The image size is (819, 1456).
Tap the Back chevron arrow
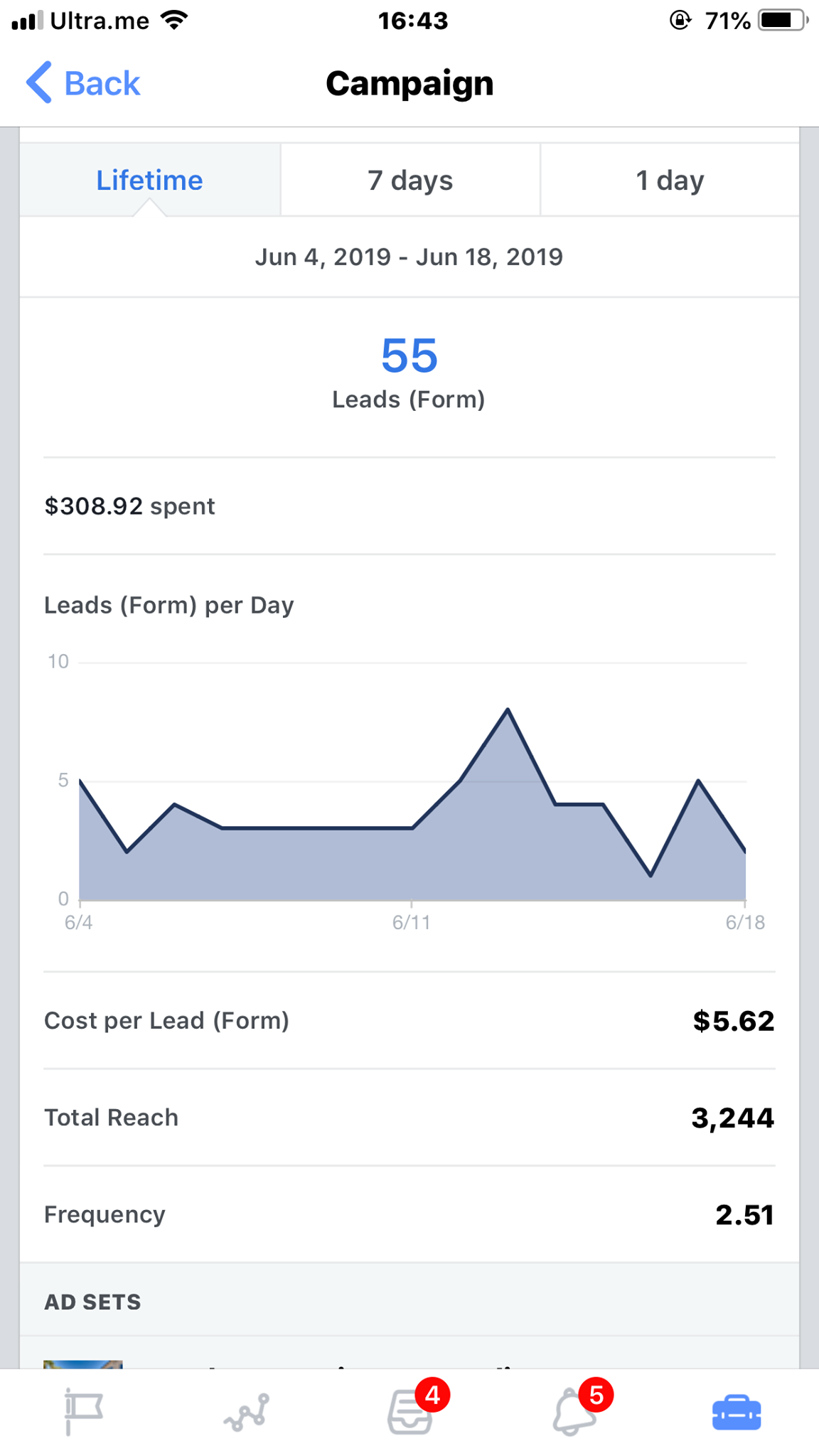point(40,82)
